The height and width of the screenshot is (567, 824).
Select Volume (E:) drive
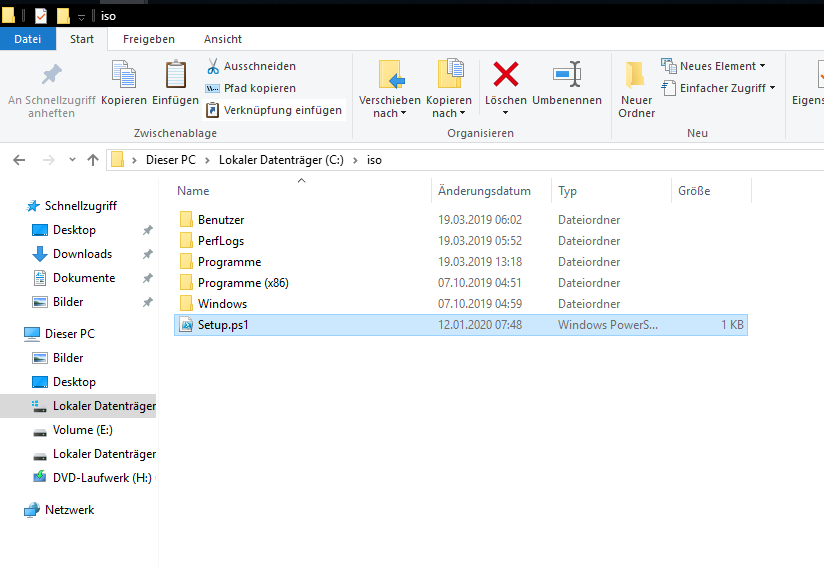tap(83, 430)
